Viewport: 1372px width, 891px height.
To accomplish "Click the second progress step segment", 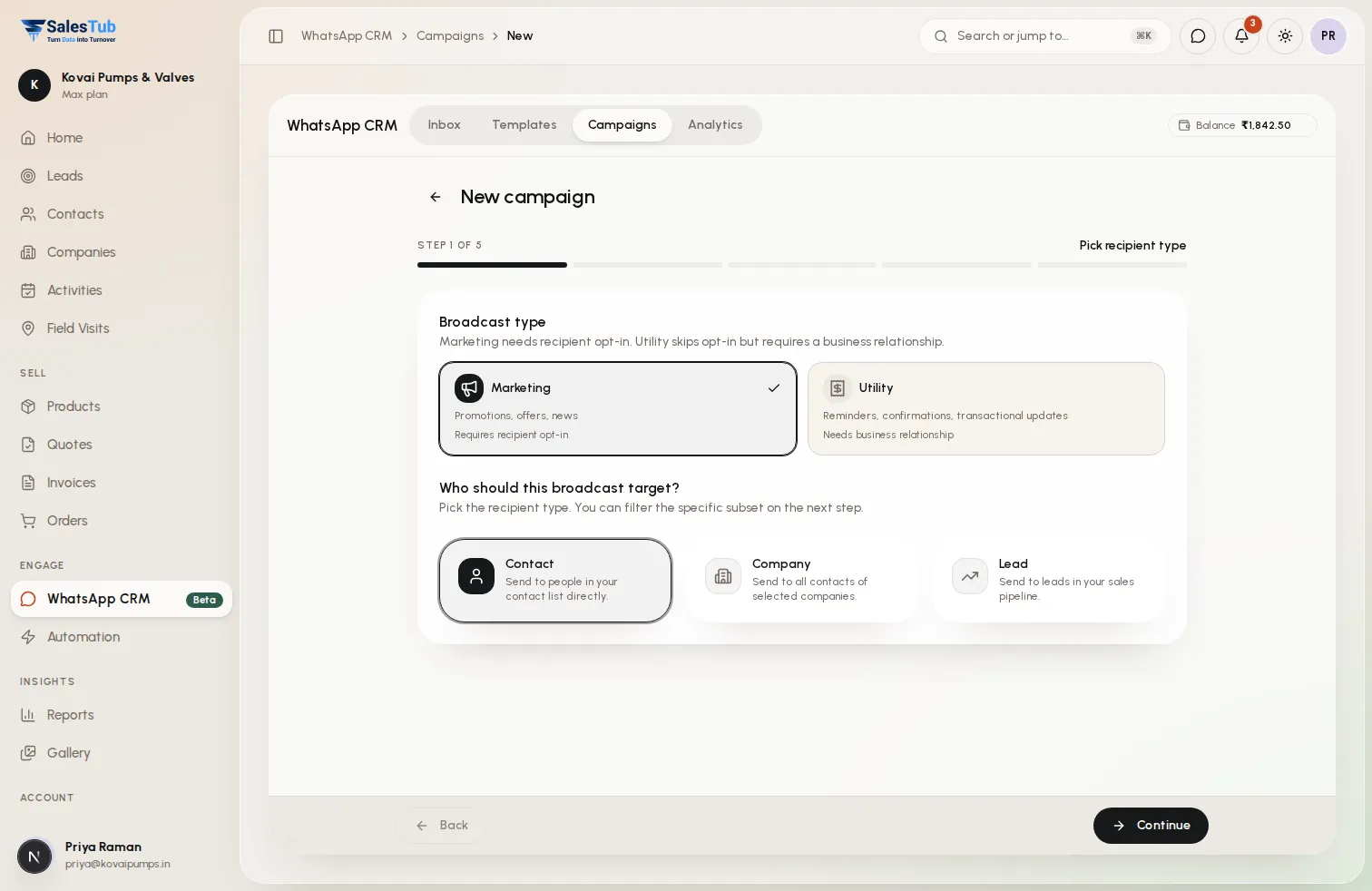I will pos(647,265).
